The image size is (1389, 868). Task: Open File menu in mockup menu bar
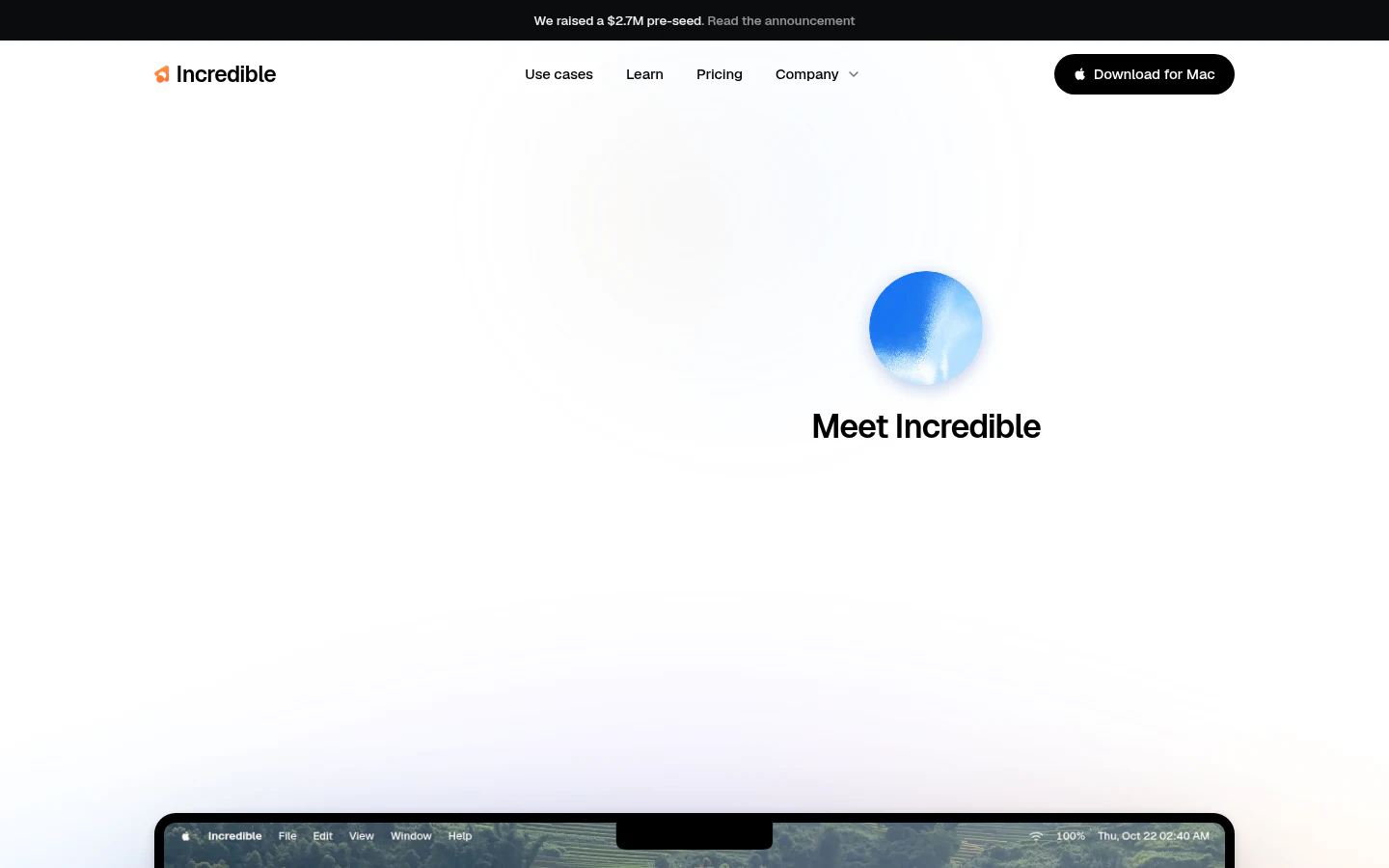click(x=287, y=836)
